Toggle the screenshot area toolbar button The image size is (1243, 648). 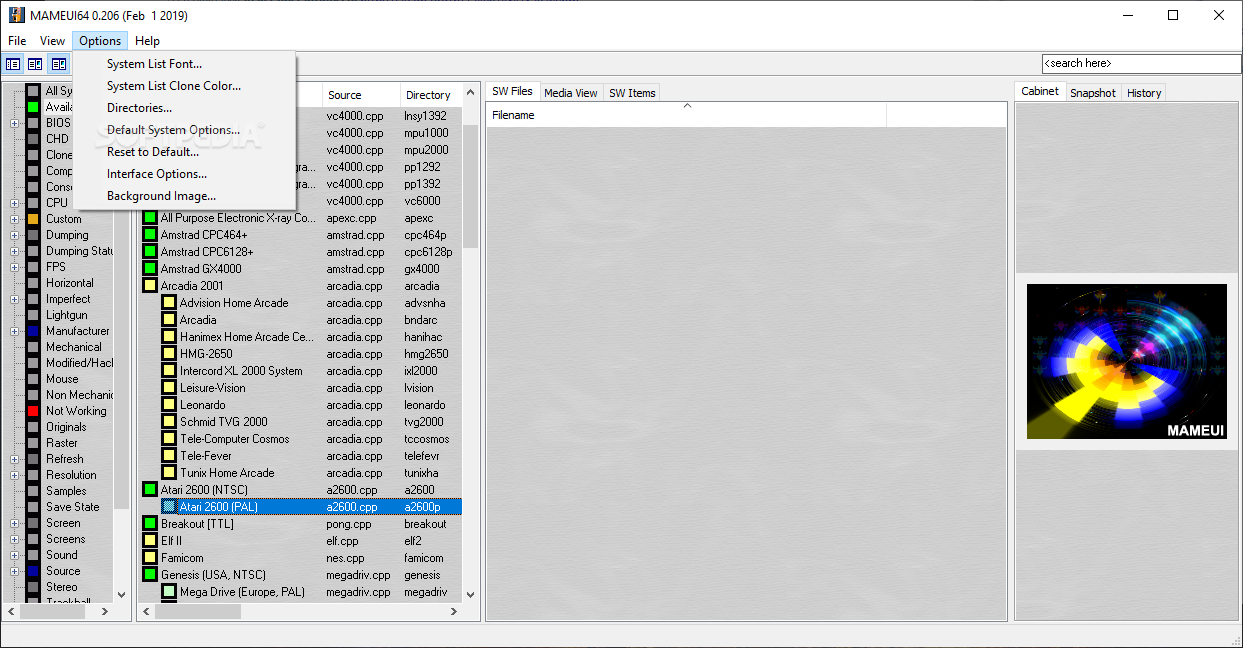click(59, 64)
